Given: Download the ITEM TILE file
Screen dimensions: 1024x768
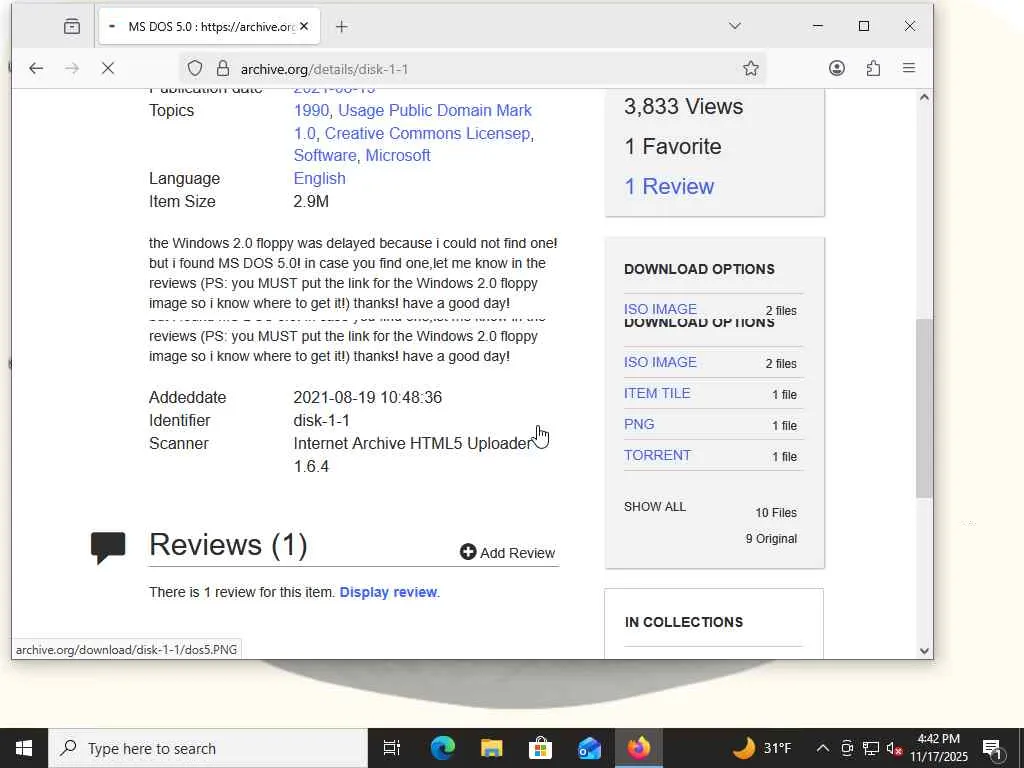Looking at the screenshot, I should [656, 393].
